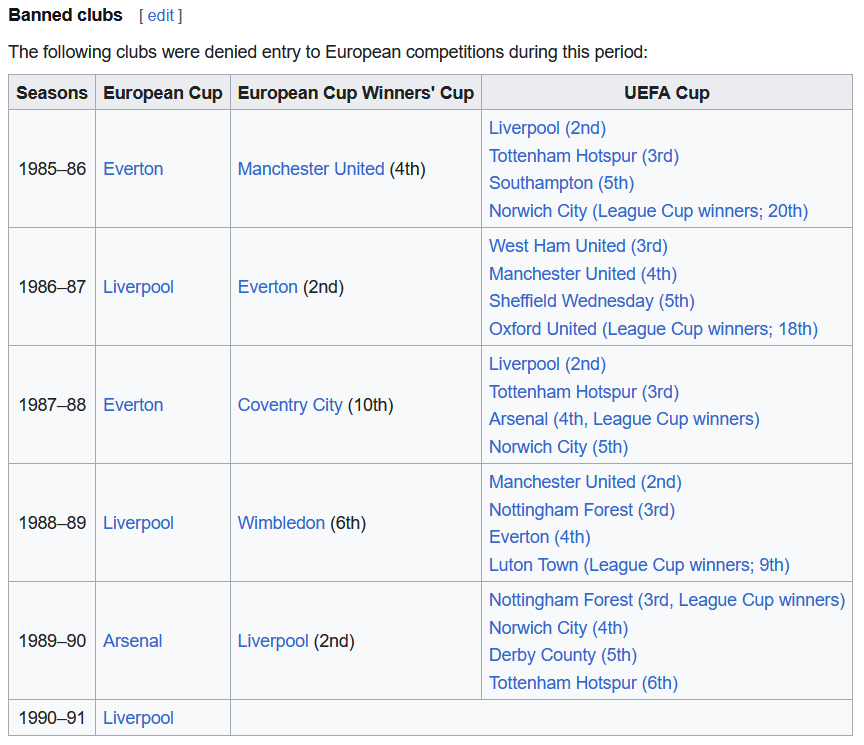Click Manchester United (2nd) in the 1988–89 row
Viewport: 864px width, 745px height.
(x=585, y=482)
